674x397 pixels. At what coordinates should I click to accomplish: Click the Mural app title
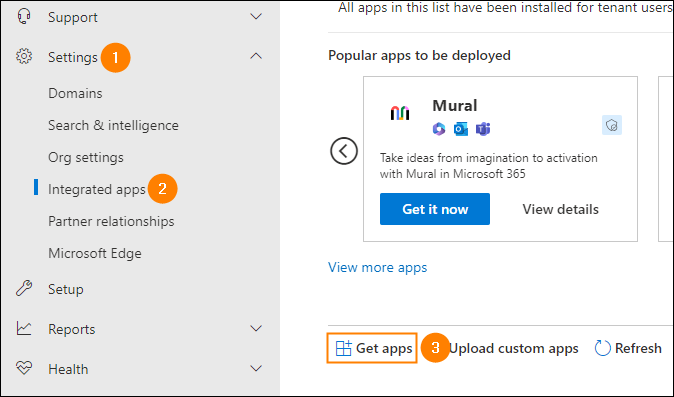point(455,105)
